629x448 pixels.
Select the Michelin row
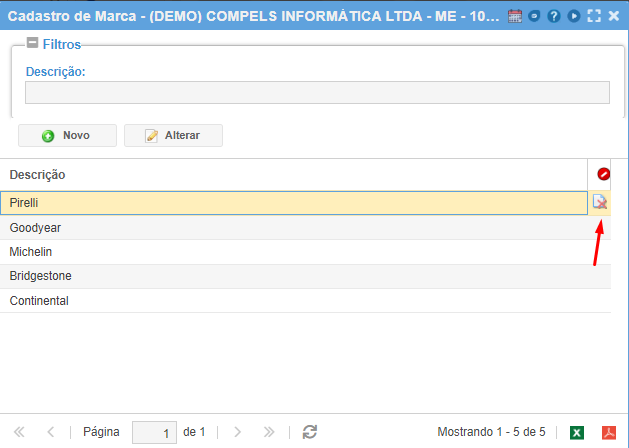(305, 252)
